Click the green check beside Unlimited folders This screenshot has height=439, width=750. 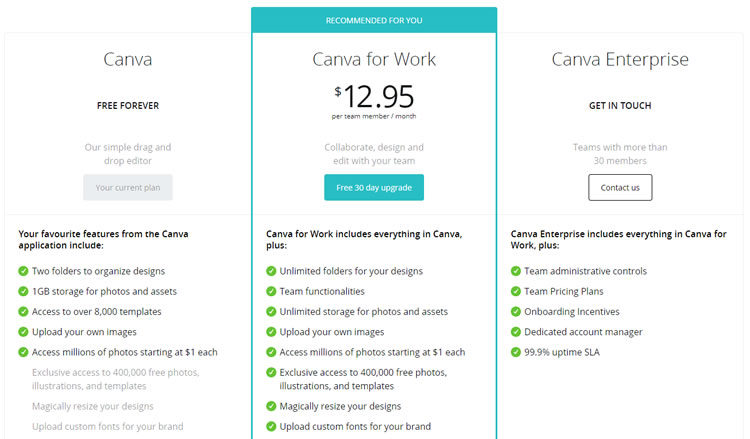point(271,271)
